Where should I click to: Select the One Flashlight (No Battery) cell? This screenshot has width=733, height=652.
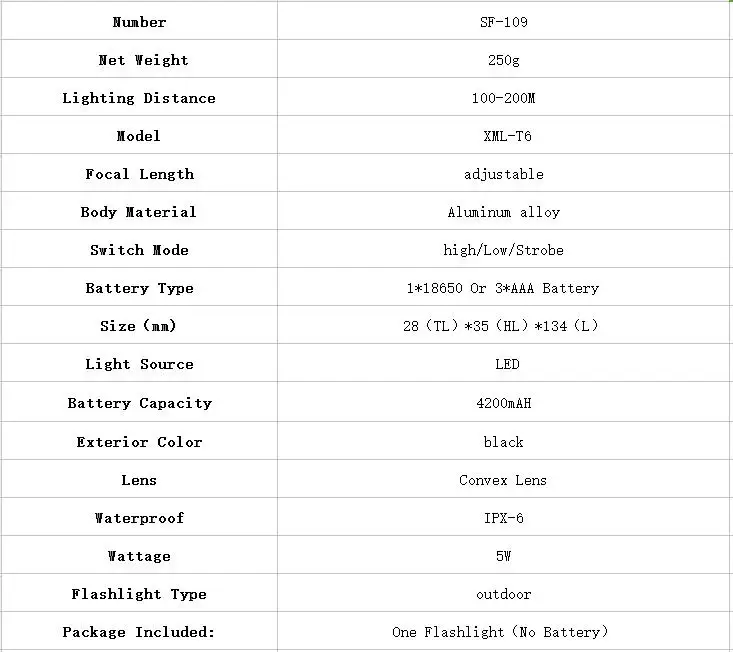click(x=504, y=632)
